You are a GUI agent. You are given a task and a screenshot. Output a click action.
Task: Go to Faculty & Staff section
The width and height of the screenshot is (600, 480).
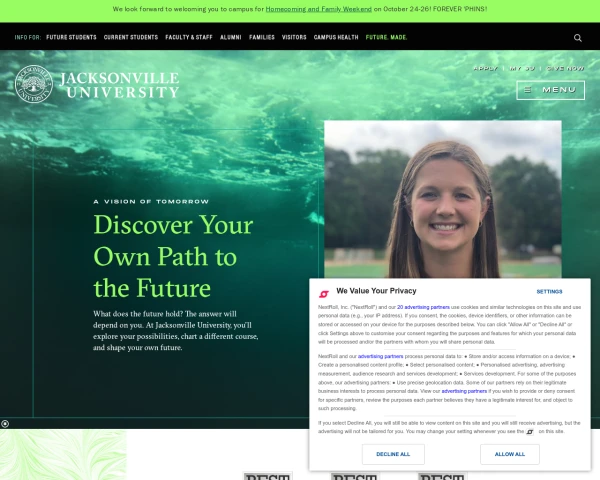pos(189,37)
